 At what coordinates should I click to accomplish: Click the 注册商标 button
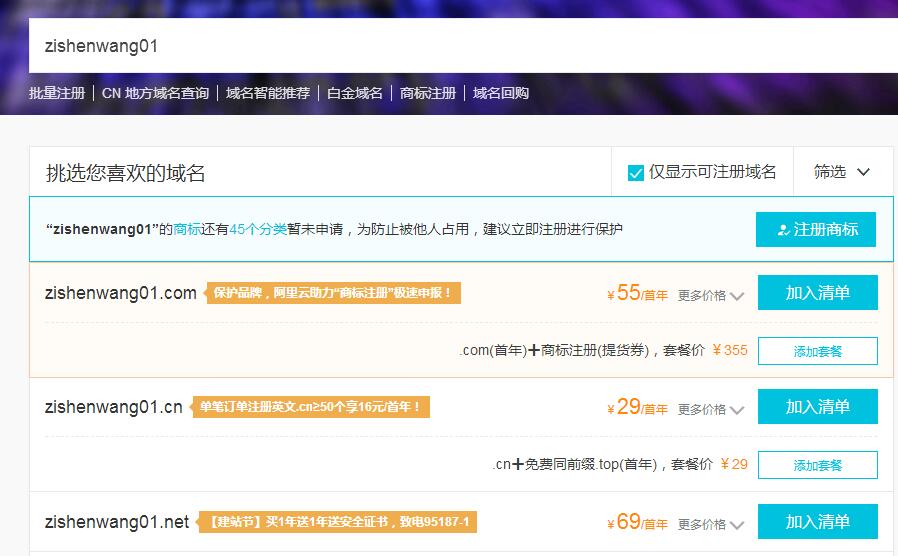pos(816,229)
